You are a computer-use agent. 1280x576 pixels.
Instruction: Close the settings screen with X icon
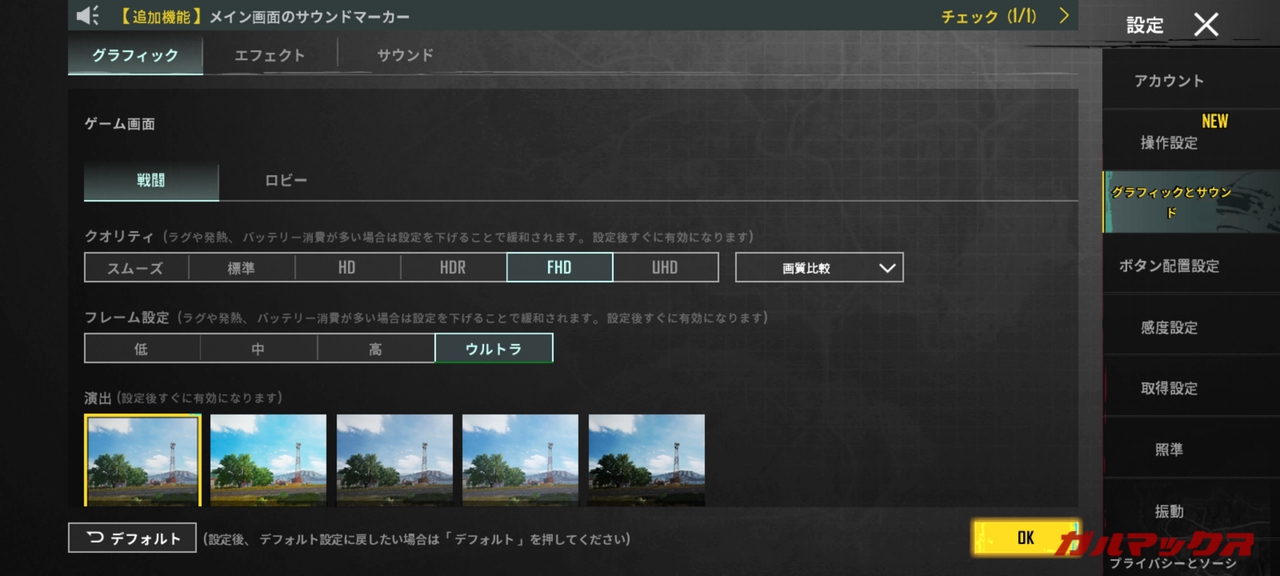[1206, 25]
